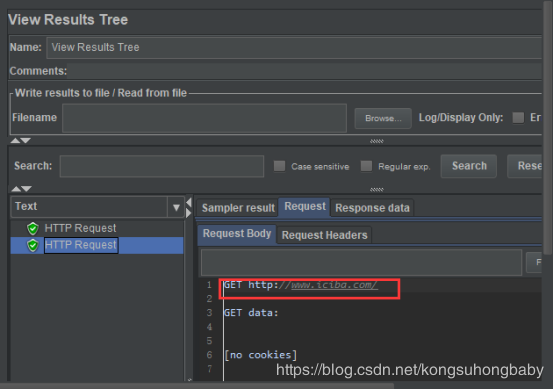This screenshot has width=554, height=389.
Task: Click the '[no cookies]' line in request body
Action: 261,355
